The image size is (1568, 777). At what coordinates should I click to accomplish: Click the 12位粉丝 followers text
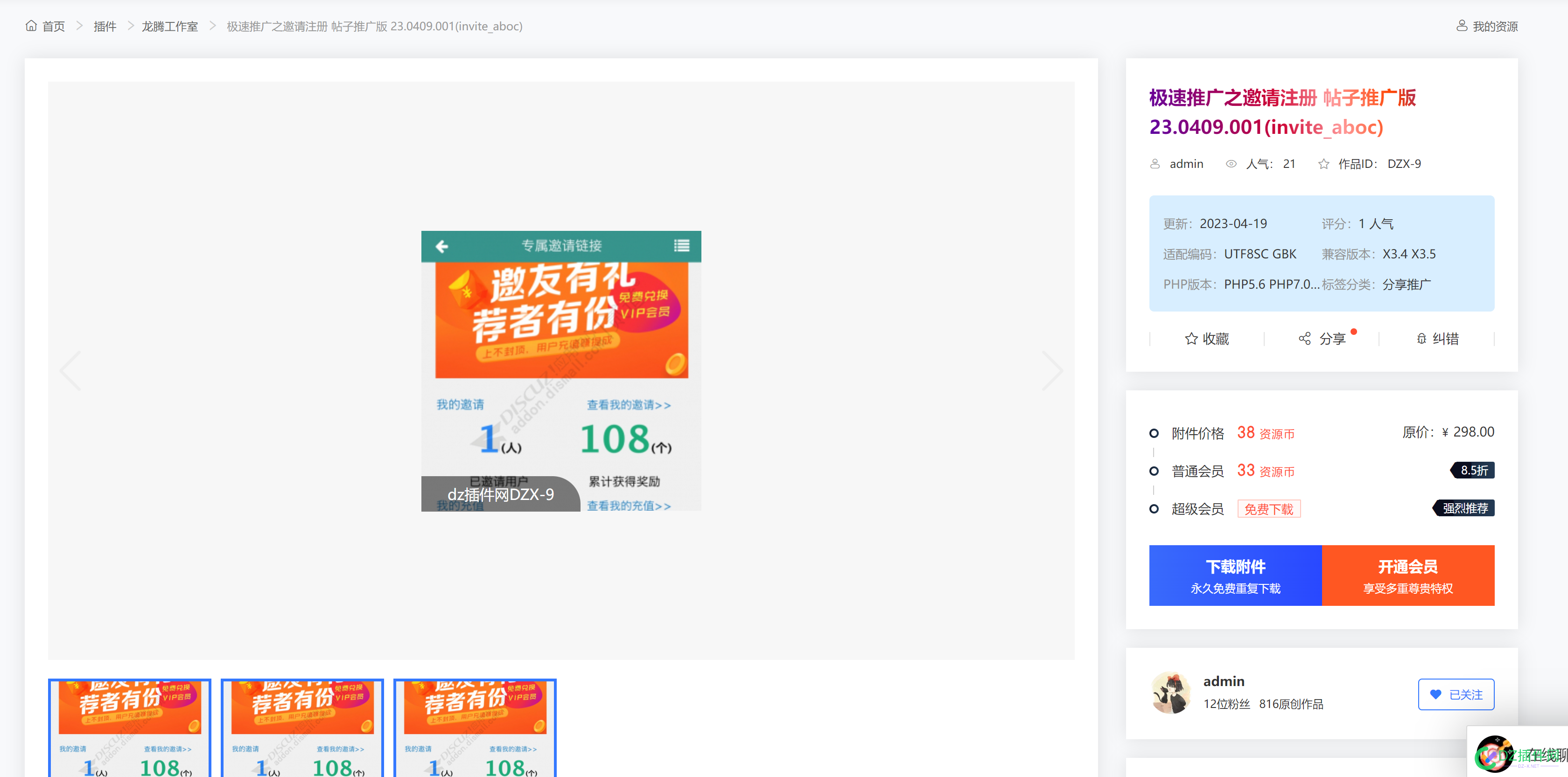pos(1226,704)
